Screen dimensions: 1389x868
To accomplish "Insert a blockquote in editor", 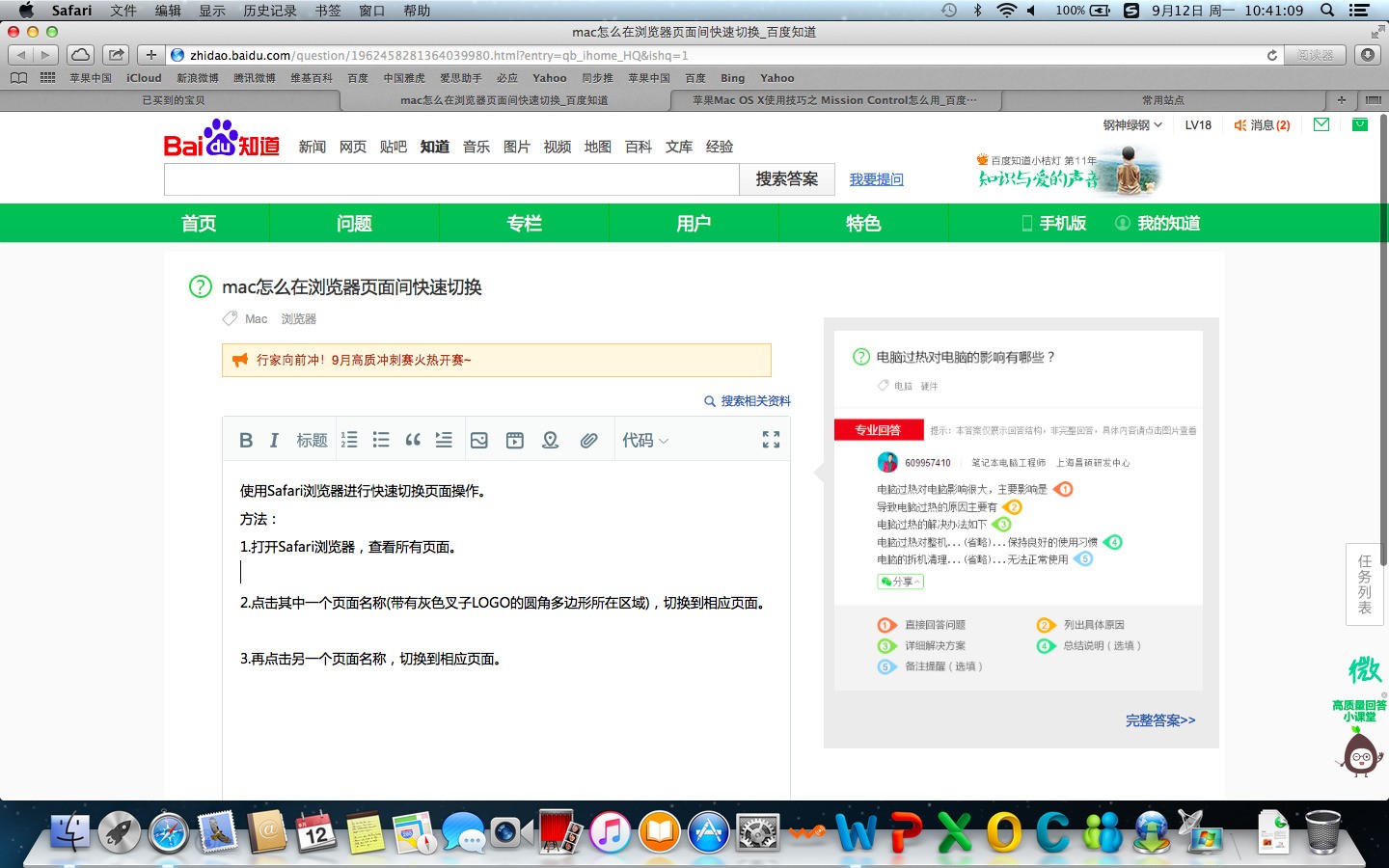I will pos(413,440).
